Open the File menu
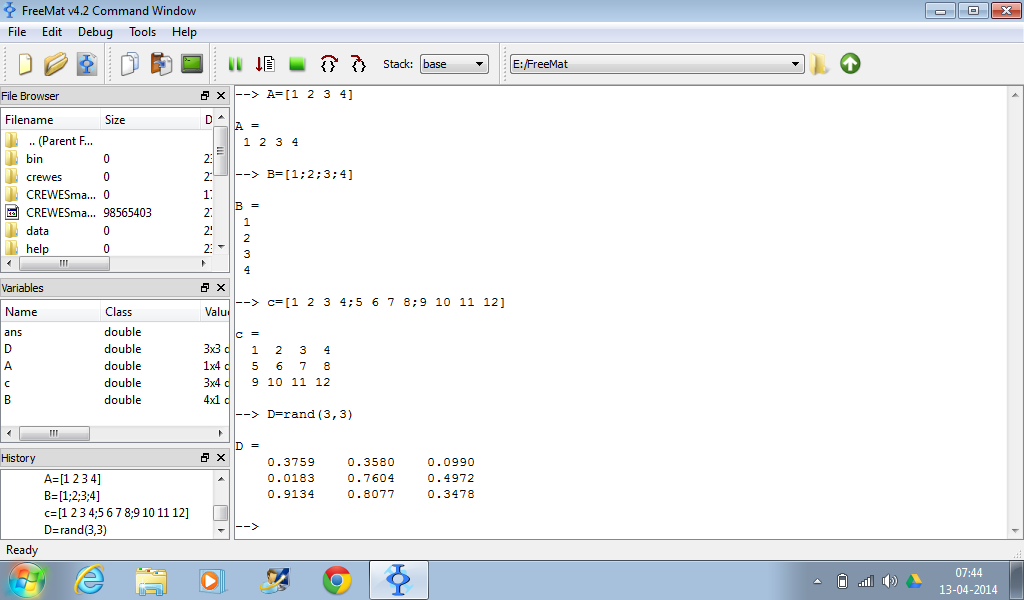This screenshot has width=1024, height=600. point(17,32)
